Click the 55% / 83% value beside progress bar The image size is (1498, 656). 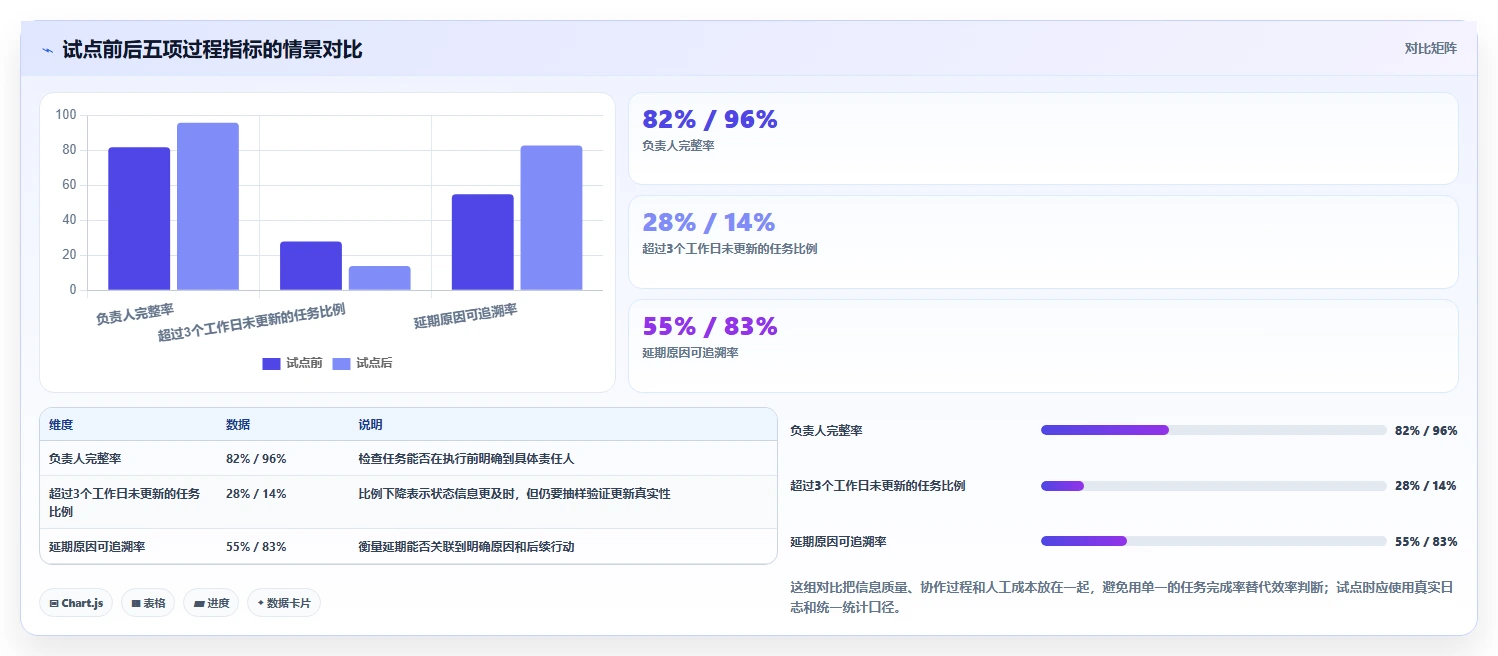1426,542
